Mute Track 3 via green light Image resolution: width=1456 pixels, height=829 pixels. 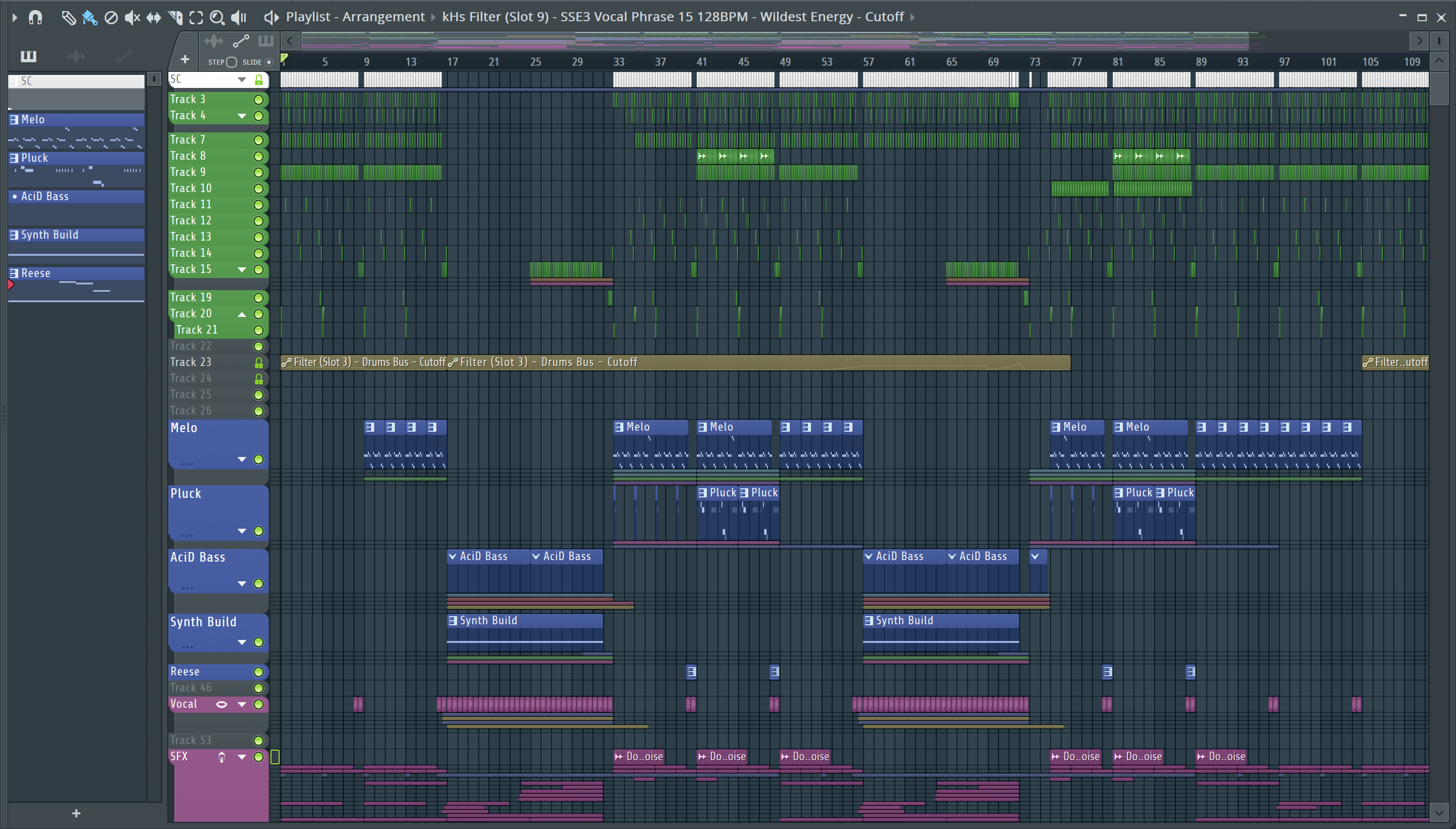(x=258, y=100)
